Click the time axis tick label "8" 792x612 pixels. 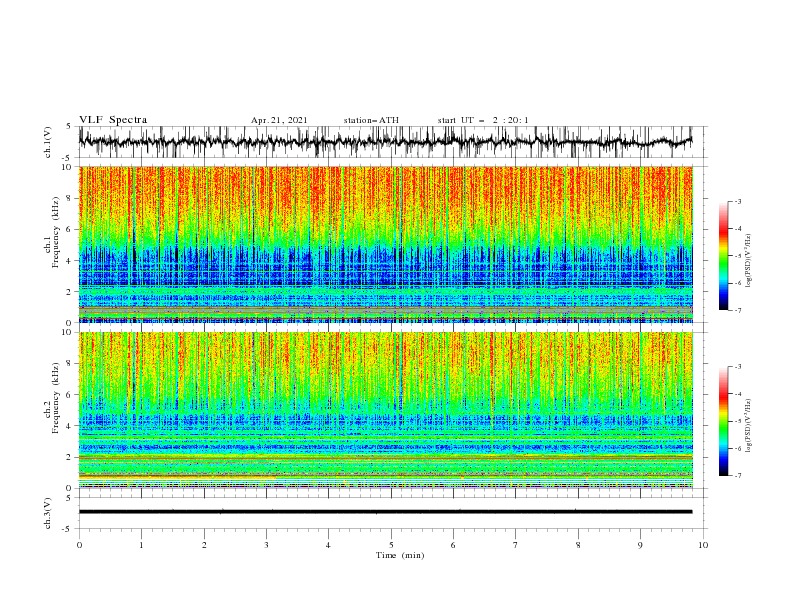click(578, 545)
